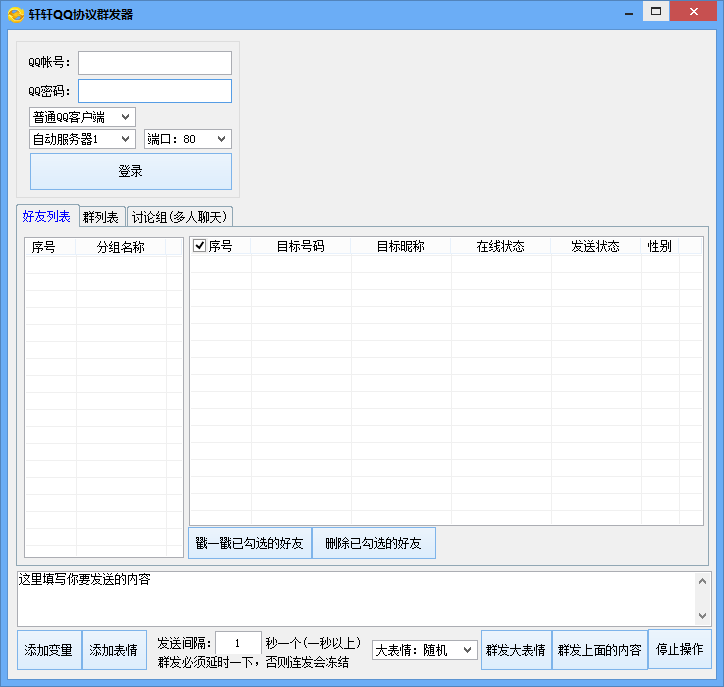Click the QQ account number input field
Image resolution: width=724 pixels, height=687 pixels.
coord(155,63)
